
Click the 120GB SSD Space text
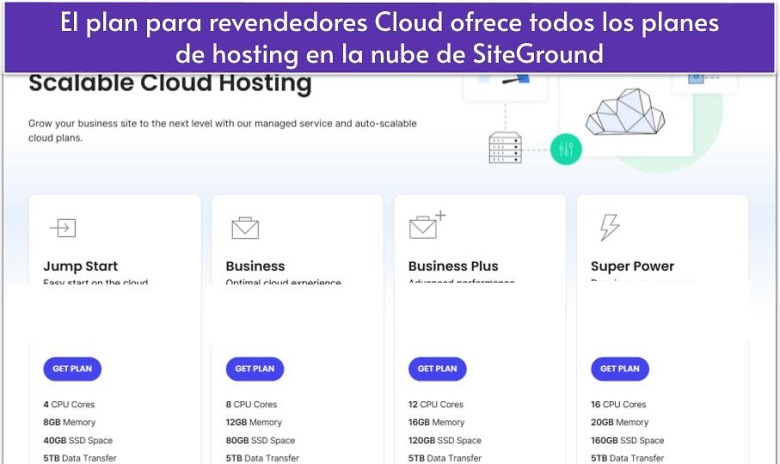pyautogui.click(x=445, y=440)
